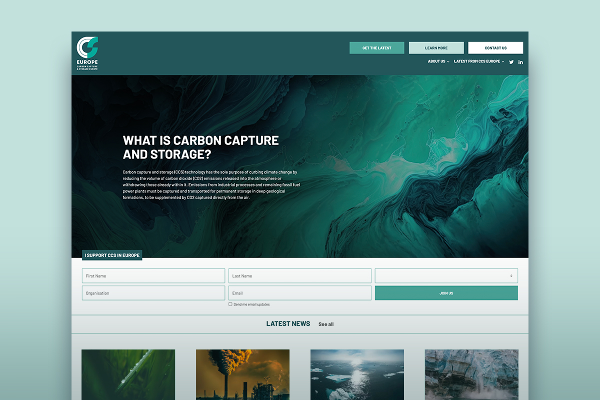Viewport: 600px width, 400px height.
Task: Open the empty dropdown beside Last Name
Action: [x=446, y=276]
